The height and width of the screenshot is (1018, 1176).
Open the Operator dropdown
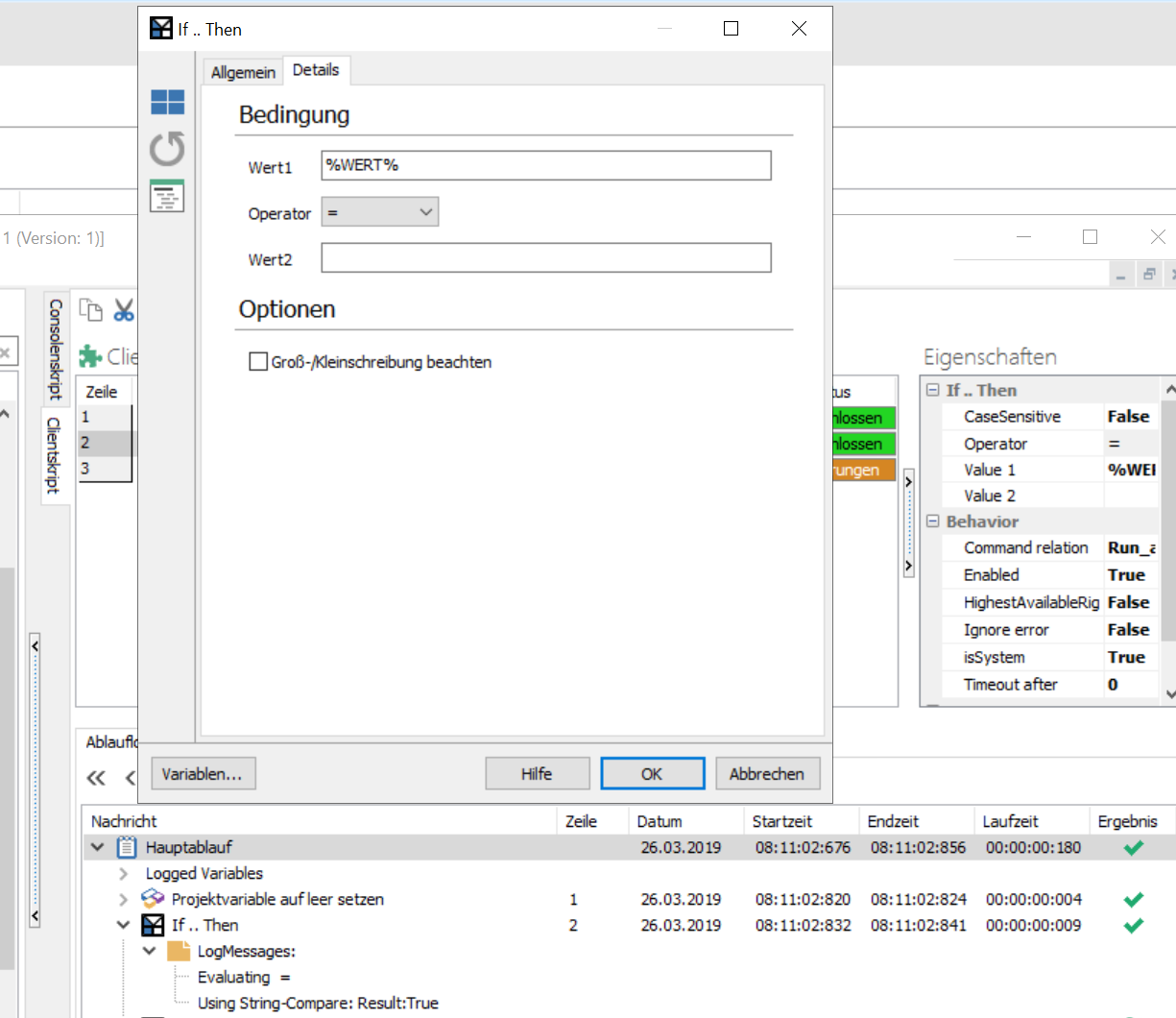(379, 212)
